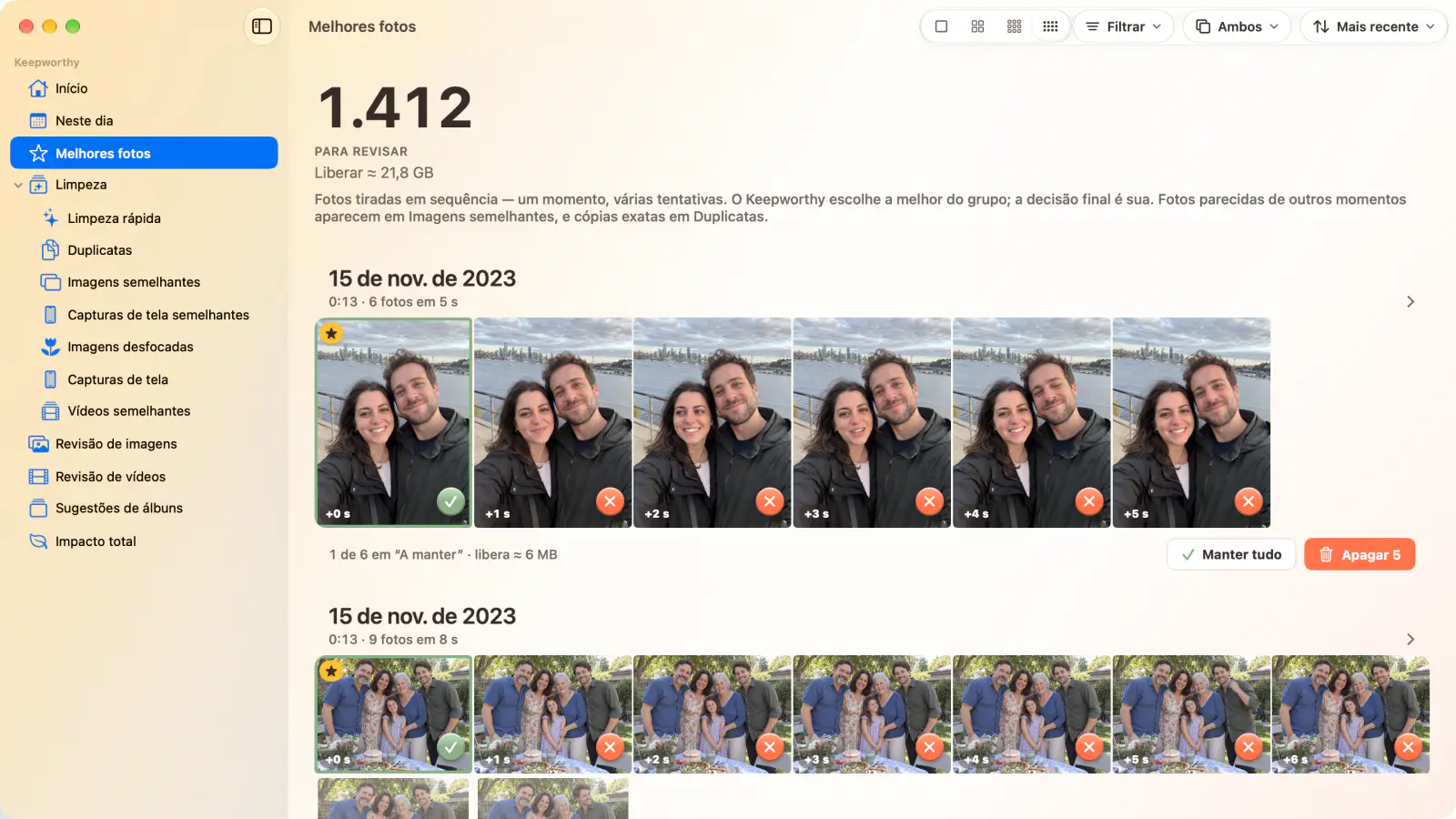Click the Capturas de tela phone icon
The width and height of the screenshot is (1456, 819).
click(x=51, y=379)
